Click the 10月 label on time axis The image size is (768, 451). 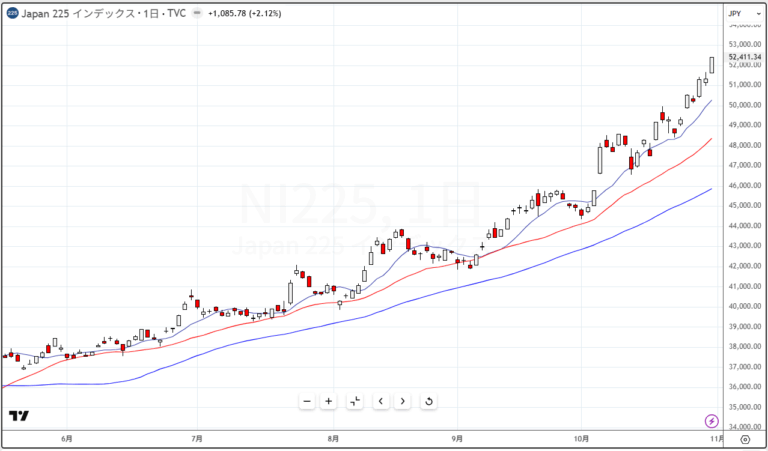coord(584,438)
